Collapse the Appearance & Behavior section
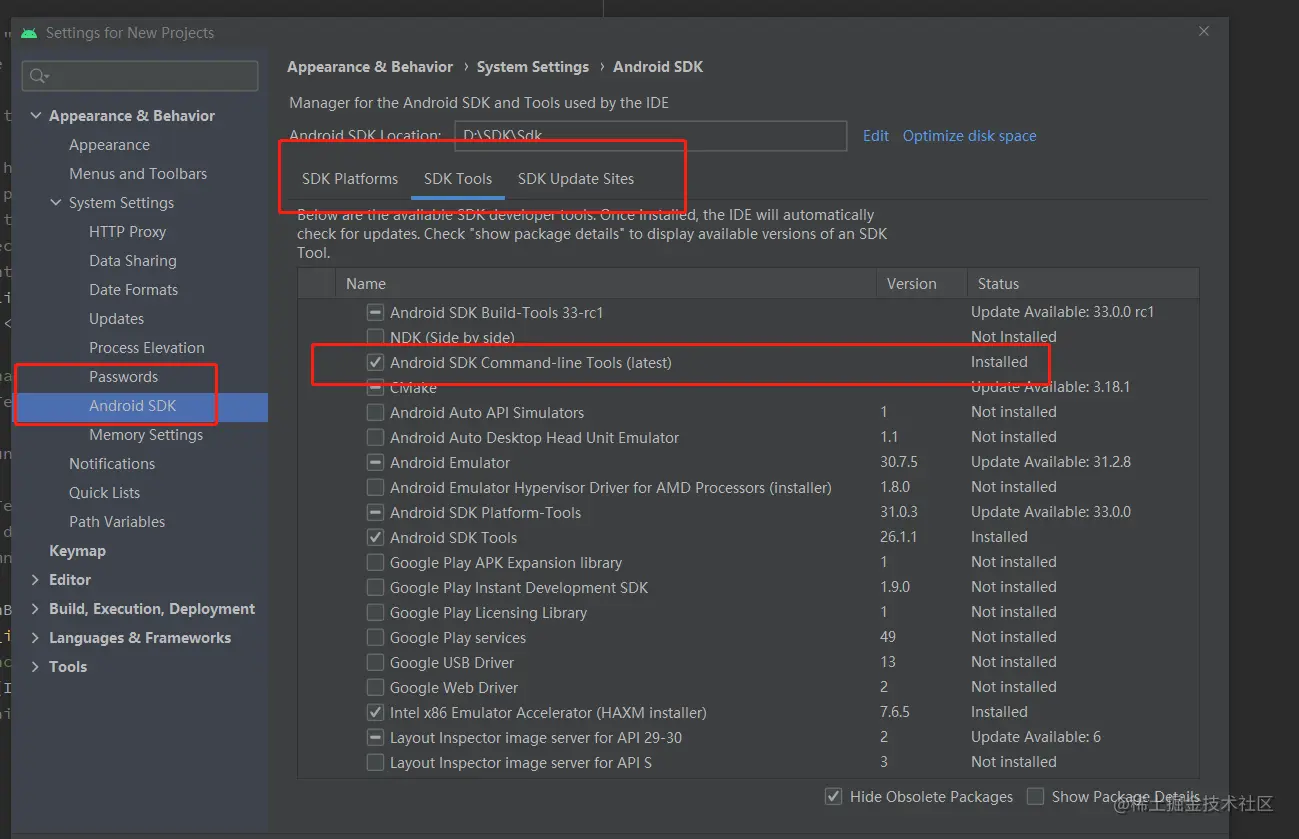Screen dimensions: 1299x839 pos(36,116)
